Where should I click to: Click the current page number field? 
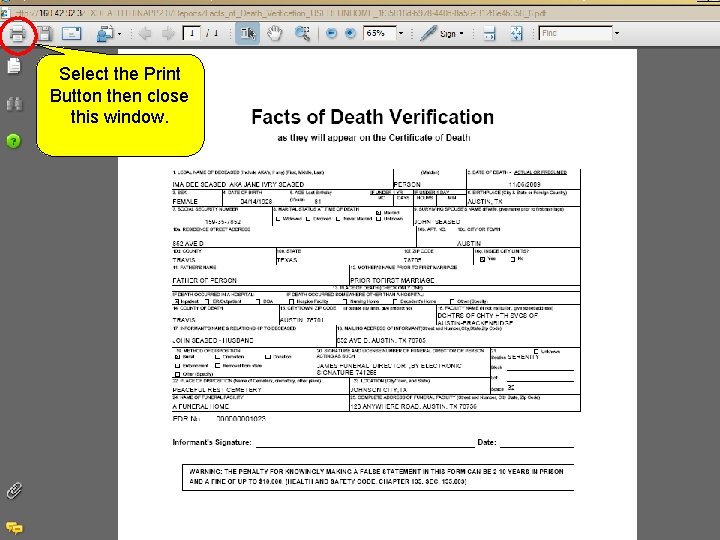(x=191, y=33)
